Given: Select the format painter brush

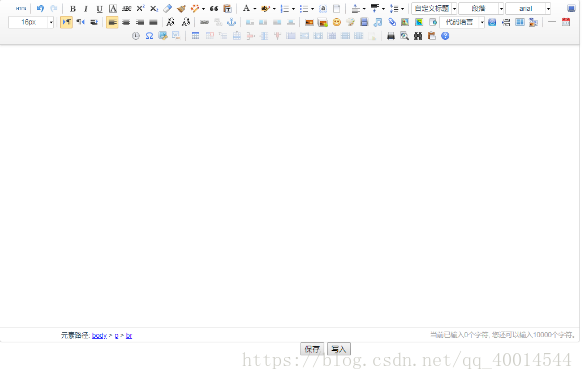Looking at the screenshot, I should (x=181, y=9).
